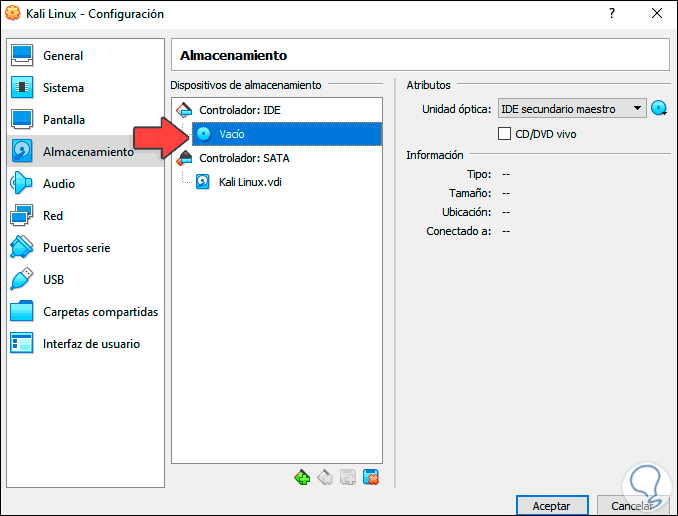Click the add attachment icon
This screenshot has height=516, width=678.
pos(348,478)
